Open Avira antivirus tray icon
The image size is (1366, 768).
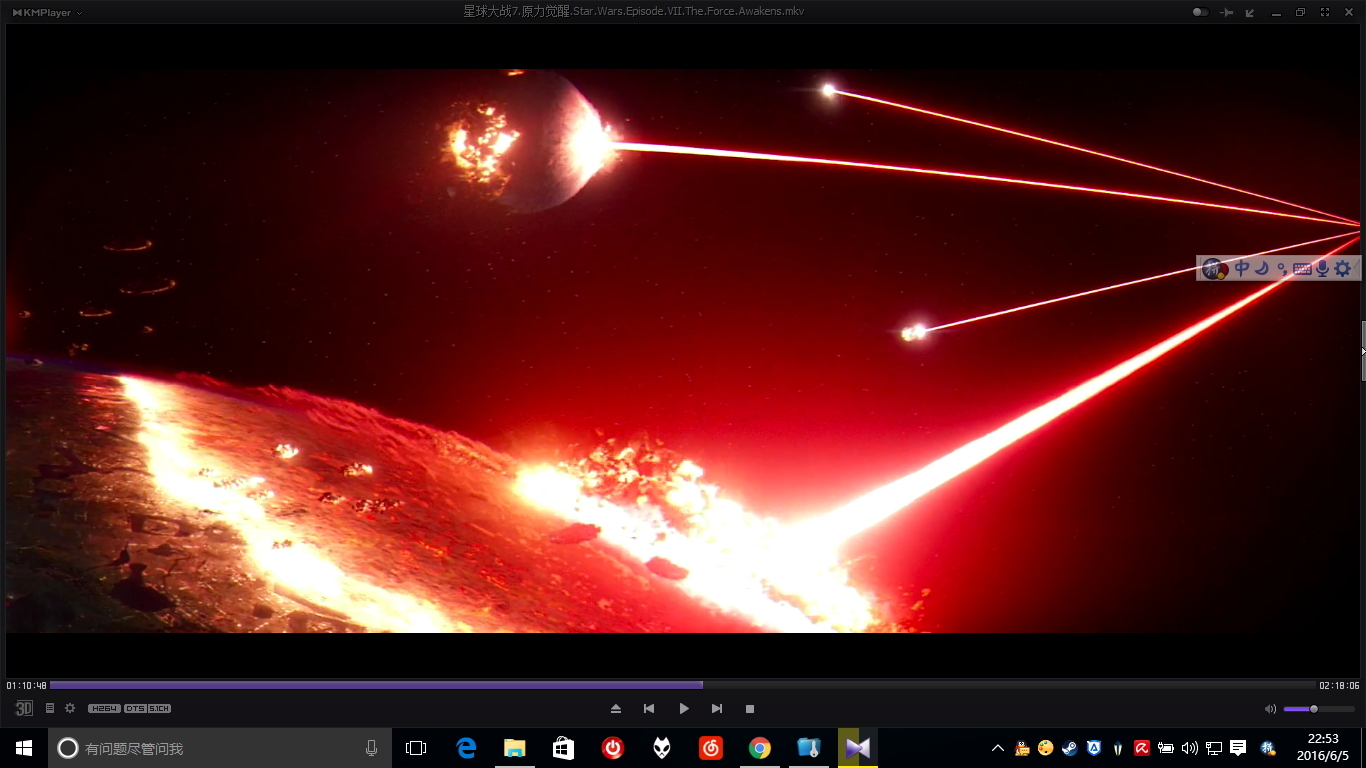coord(1142,748)
